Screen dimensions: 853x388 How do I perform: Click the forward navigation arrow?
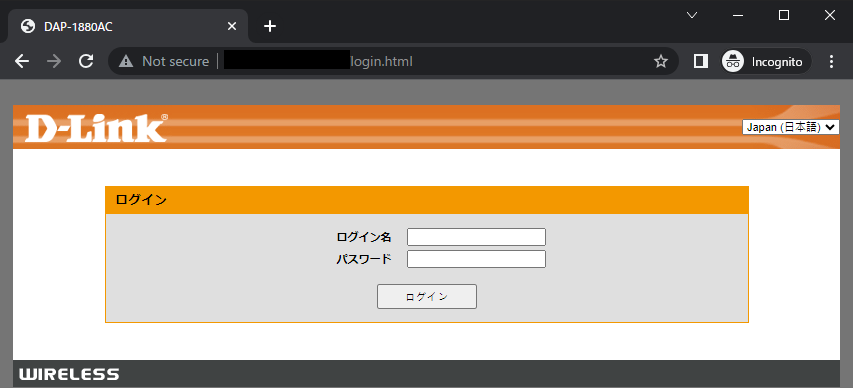pos(54,61)
